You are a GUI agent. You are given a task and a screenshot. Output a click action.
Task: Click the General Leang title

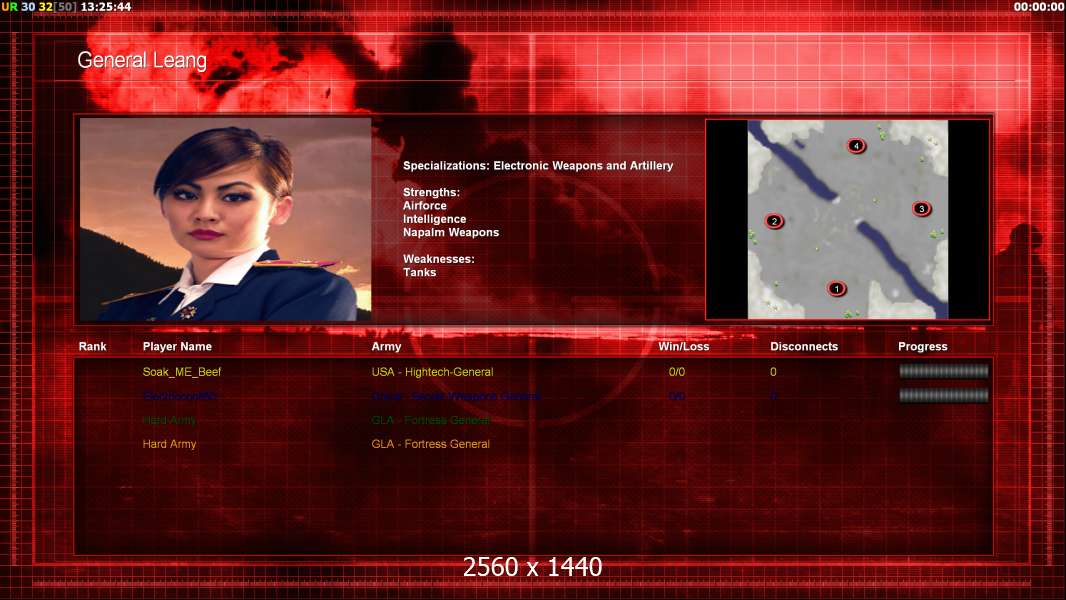pos(142,60)
